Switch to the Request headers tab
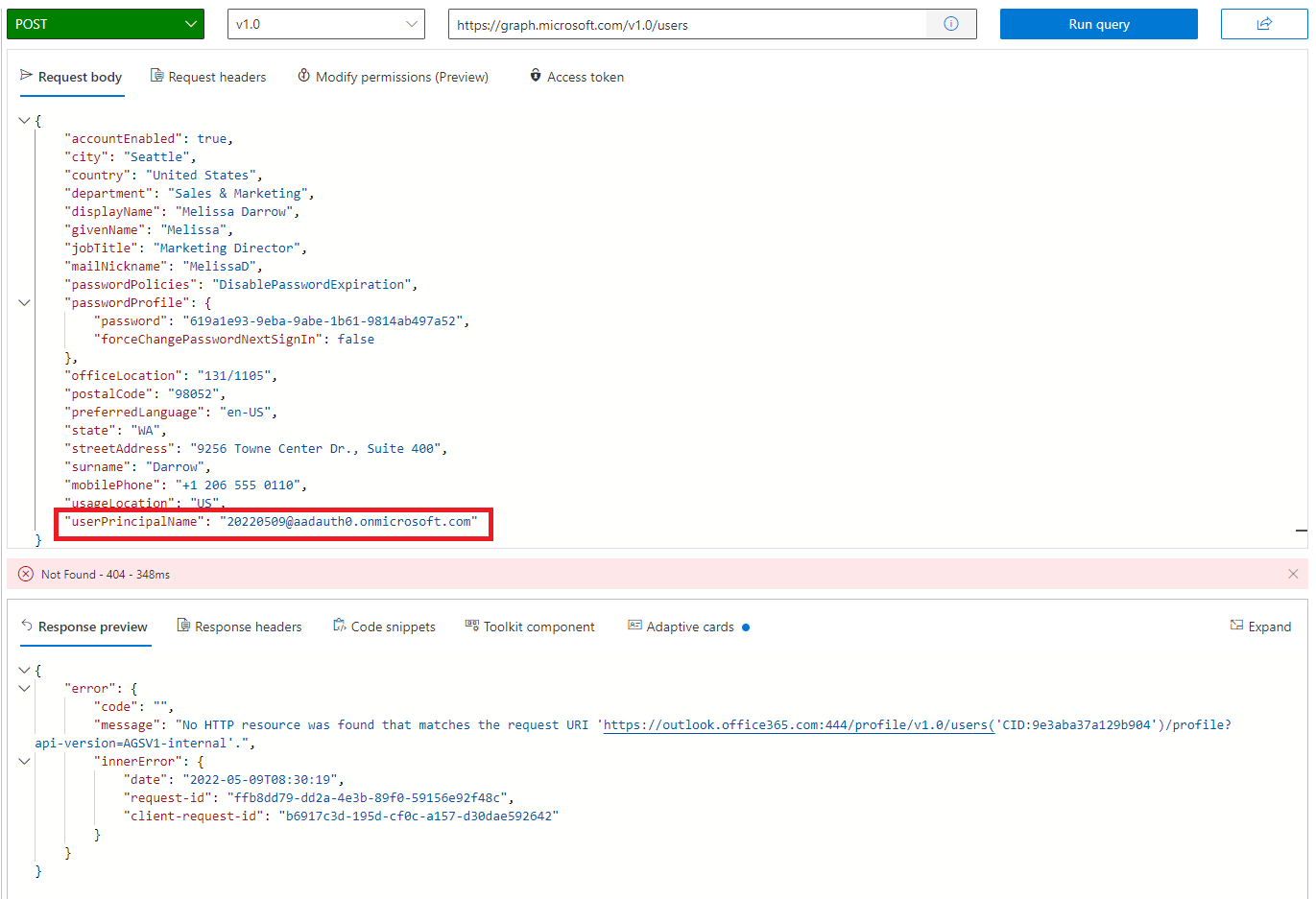The width and height of the screenshot is (1316, 899). [208, 77]
